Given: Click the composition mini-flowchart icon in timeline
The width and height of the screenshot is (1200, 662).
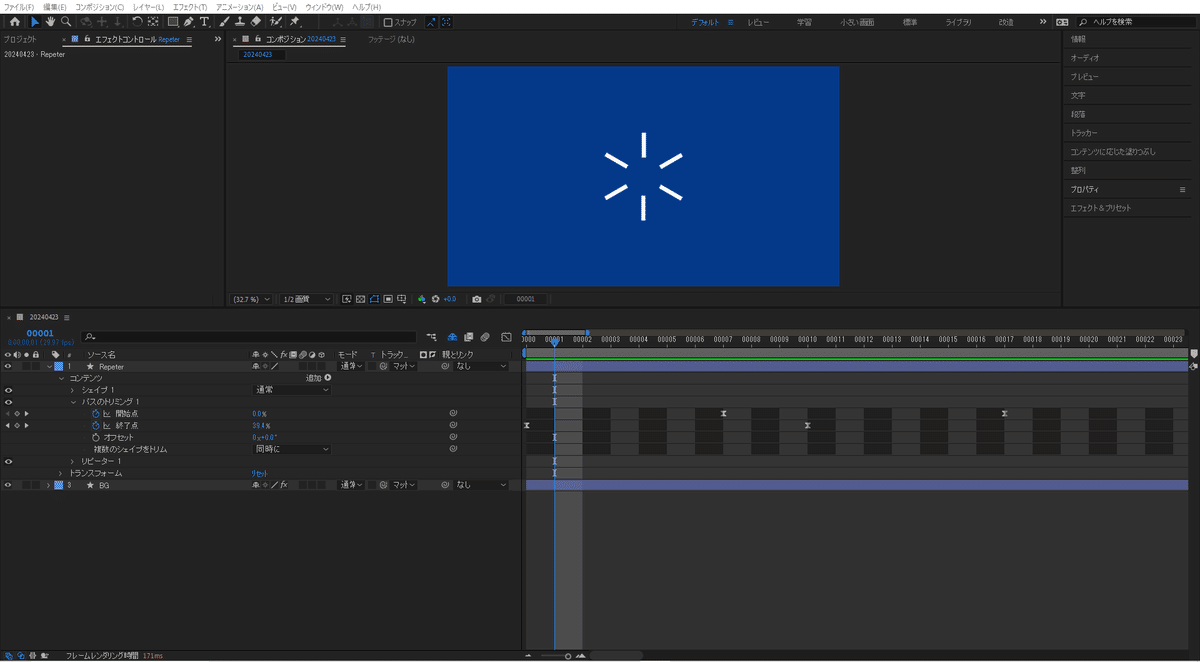Looking at the screenshot, I should 431,337.
